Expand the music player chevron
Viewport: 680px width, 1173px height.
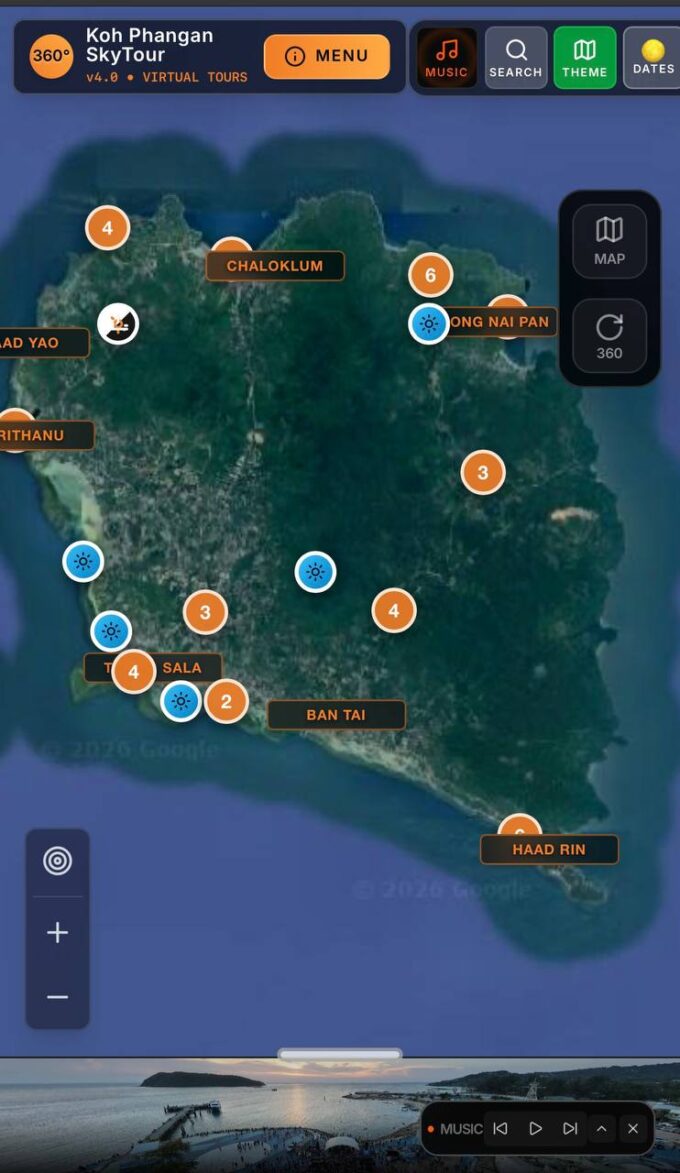[x=601, y=1129]
